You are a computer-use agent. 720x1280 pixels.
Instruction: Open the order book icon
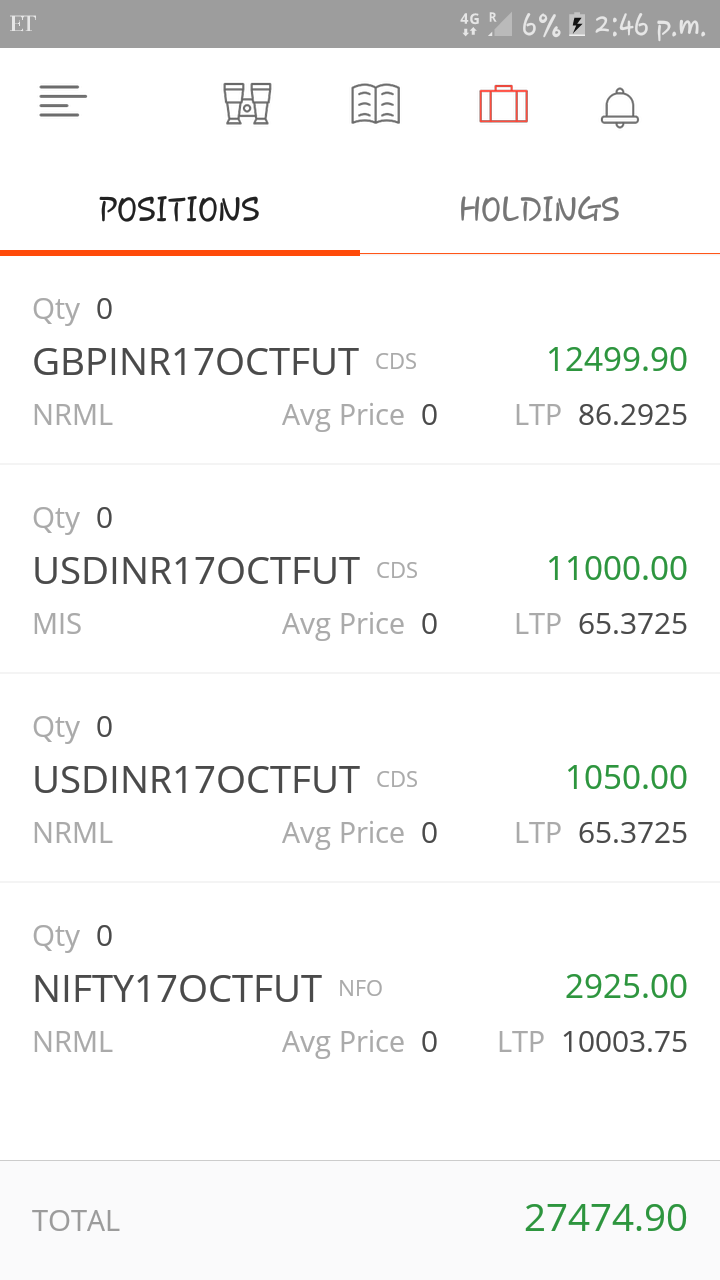[376, 104]
